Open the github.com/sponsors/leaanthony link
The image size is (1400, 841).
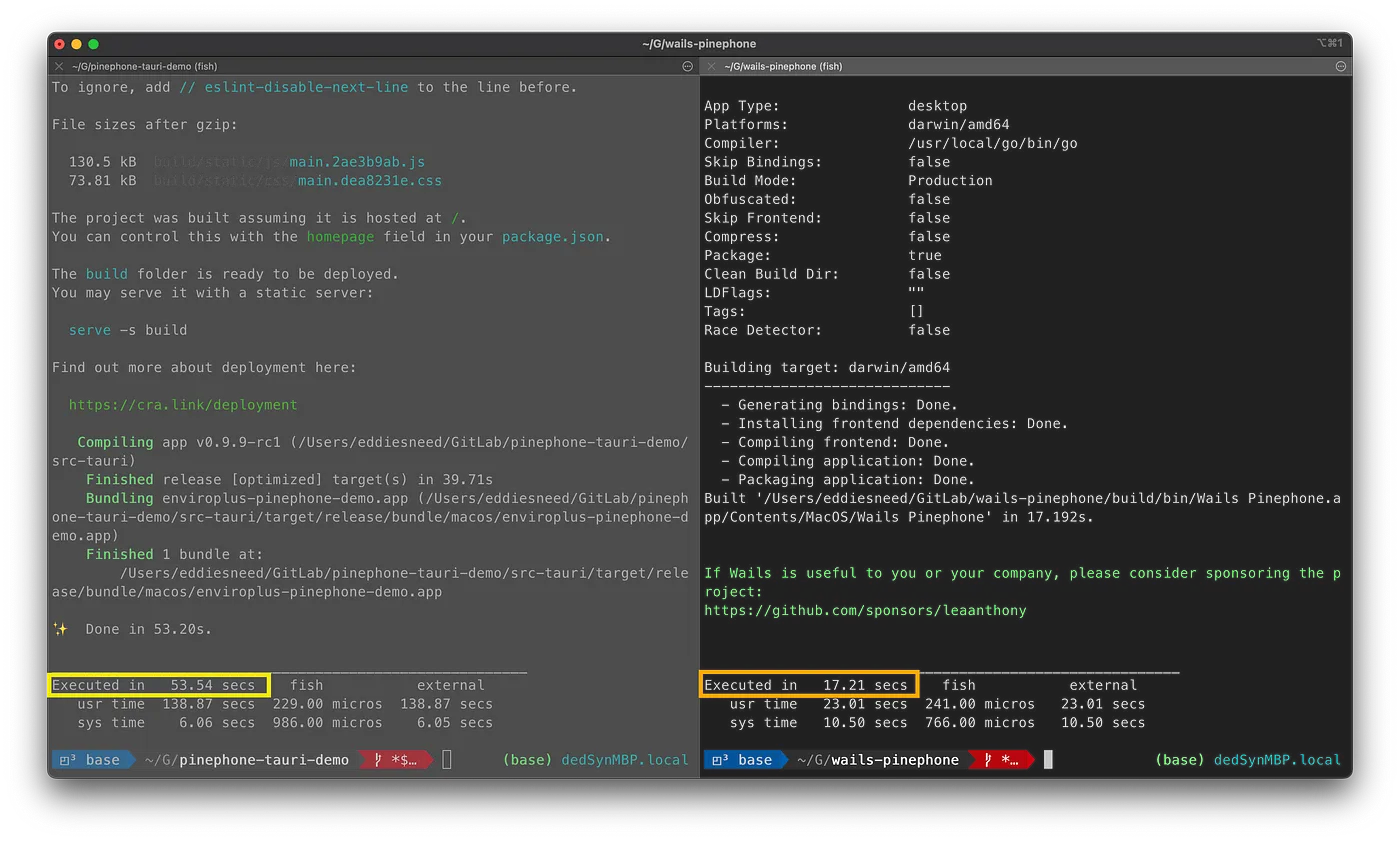click(865, 610)
